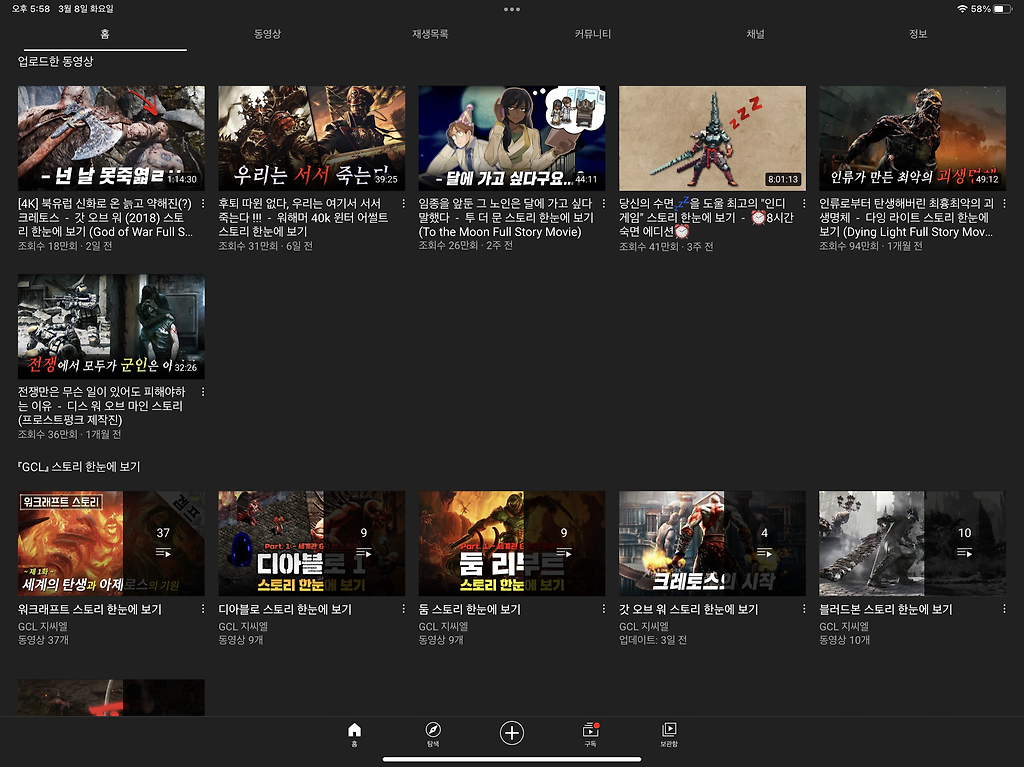Tap the Wi-Fi status icon
1024x767 pixels.
pyautogui.click(x=962, y=9)
